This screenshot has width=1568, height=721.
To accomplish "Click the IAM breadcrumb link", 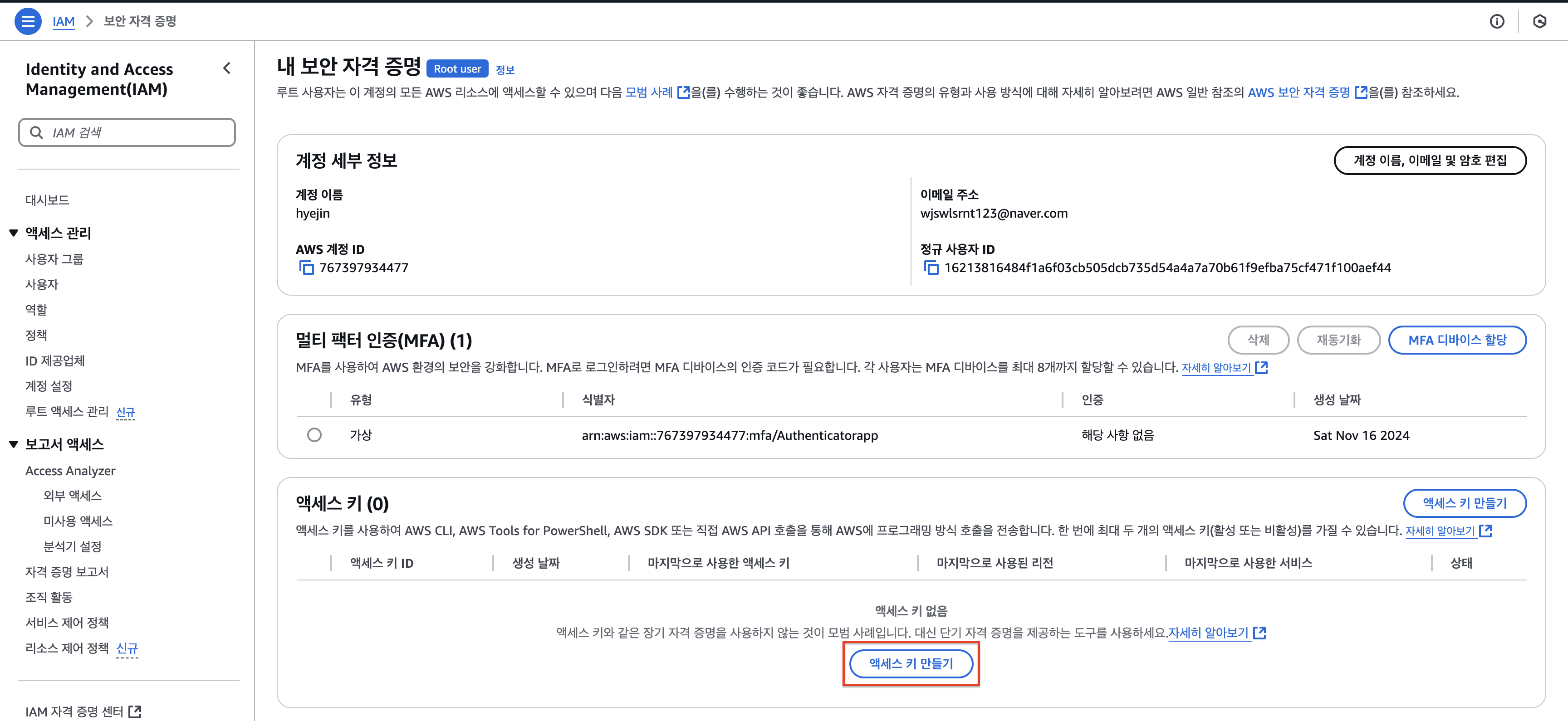I will pyautogui.click(x=64, y=21).
